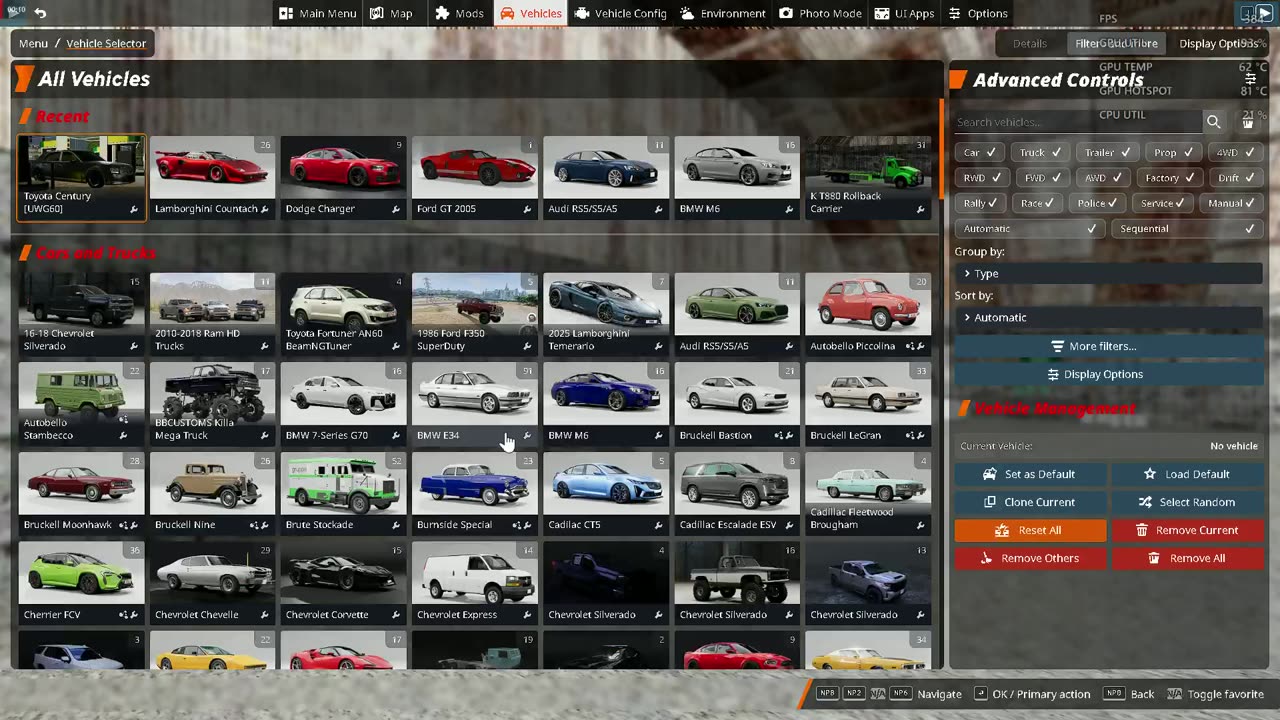Toggle the Manual transmission filter
Image resolution: width=1280 pixels, height=720 pixels.
click(x=1232, y=203)
